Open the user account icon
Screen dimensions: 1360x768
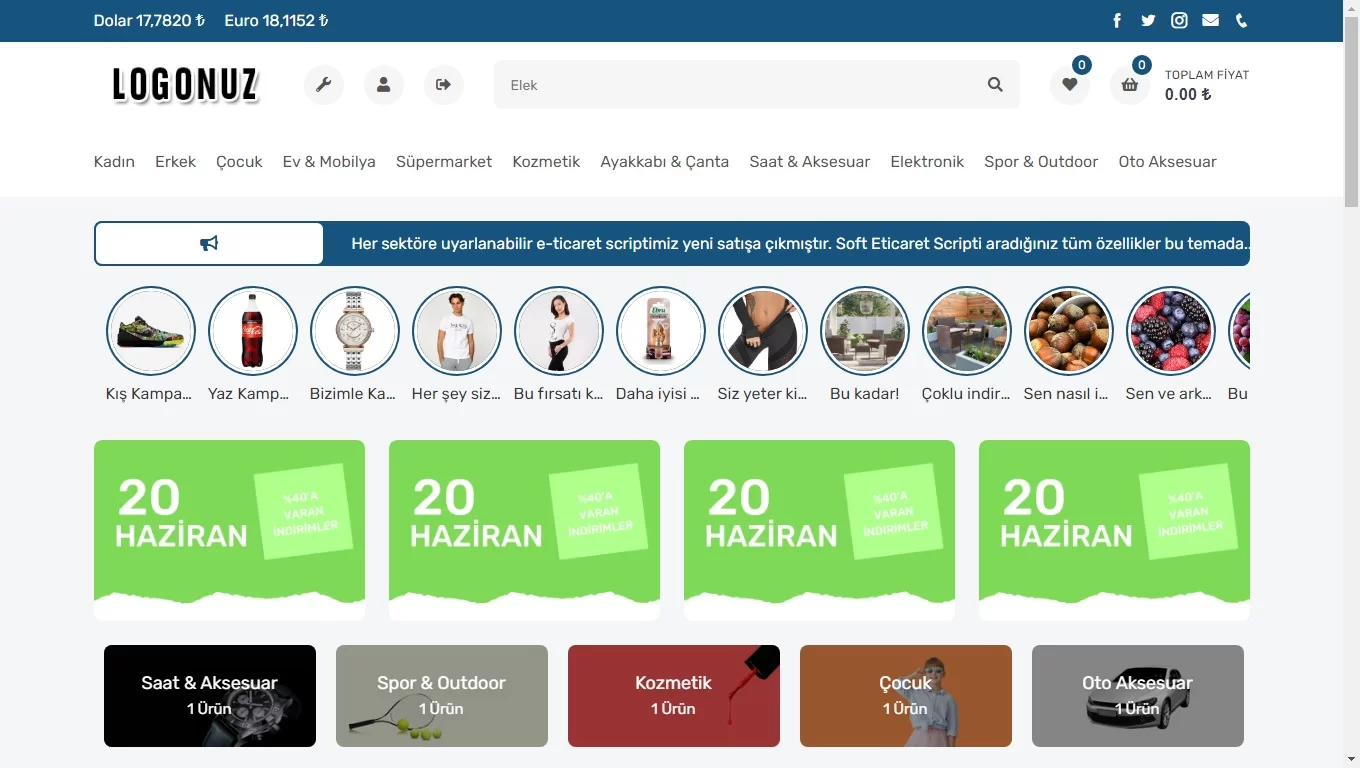(383, 85)
